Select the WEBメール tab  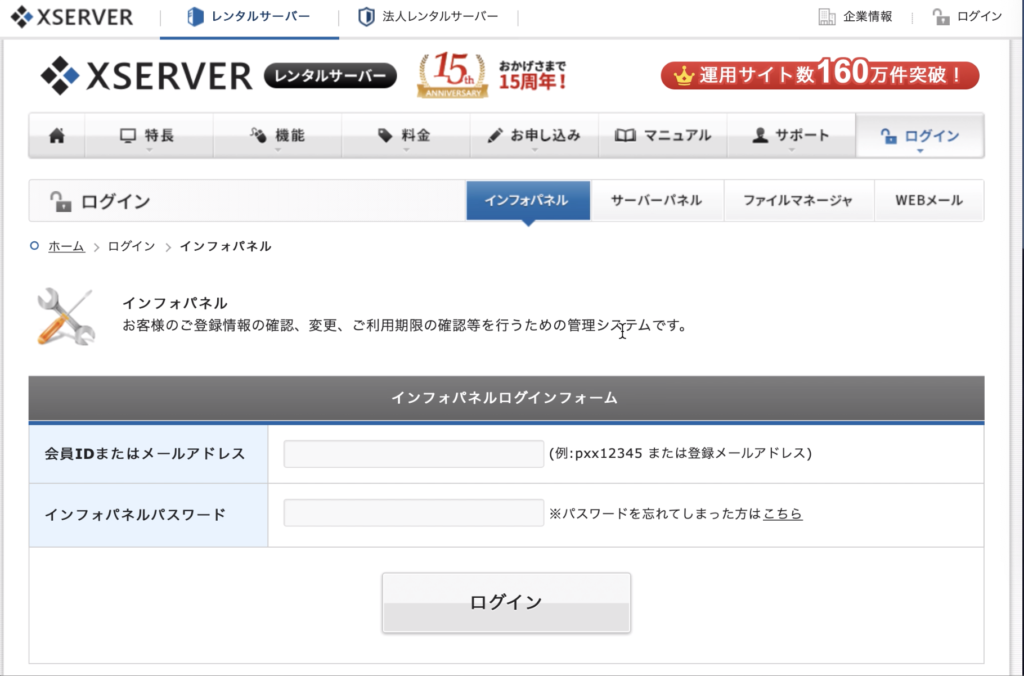tap(930, 200)
